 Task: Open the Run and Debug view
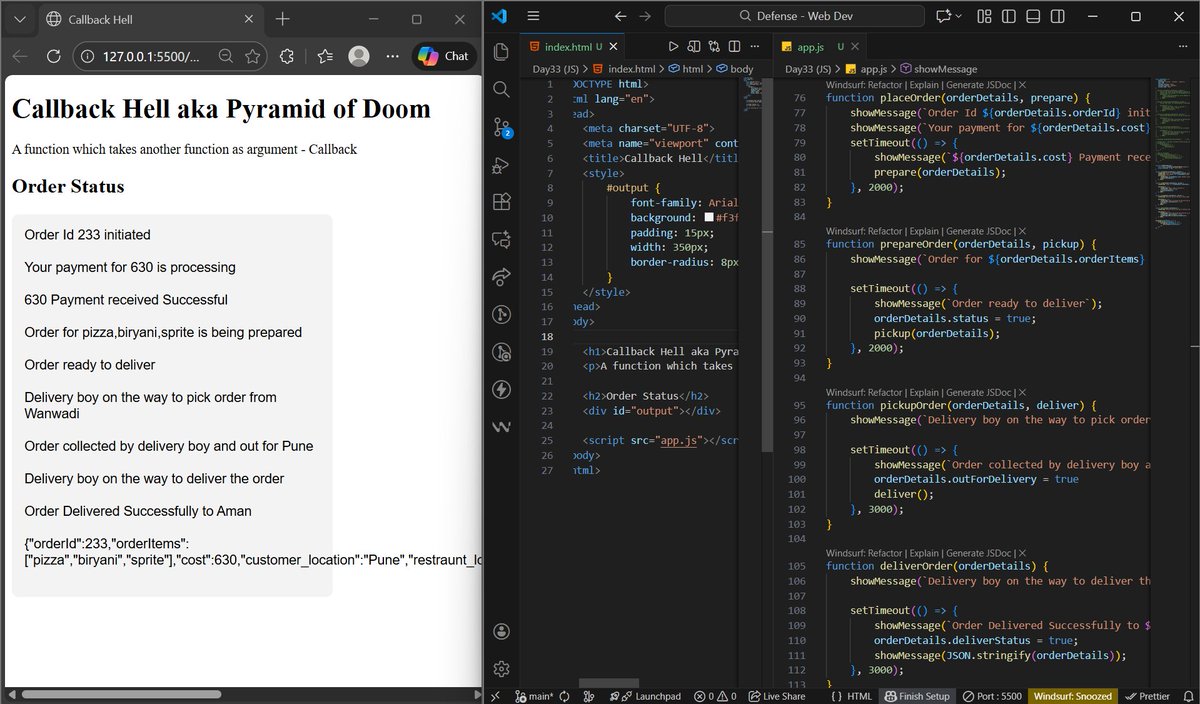pos(501,165)
